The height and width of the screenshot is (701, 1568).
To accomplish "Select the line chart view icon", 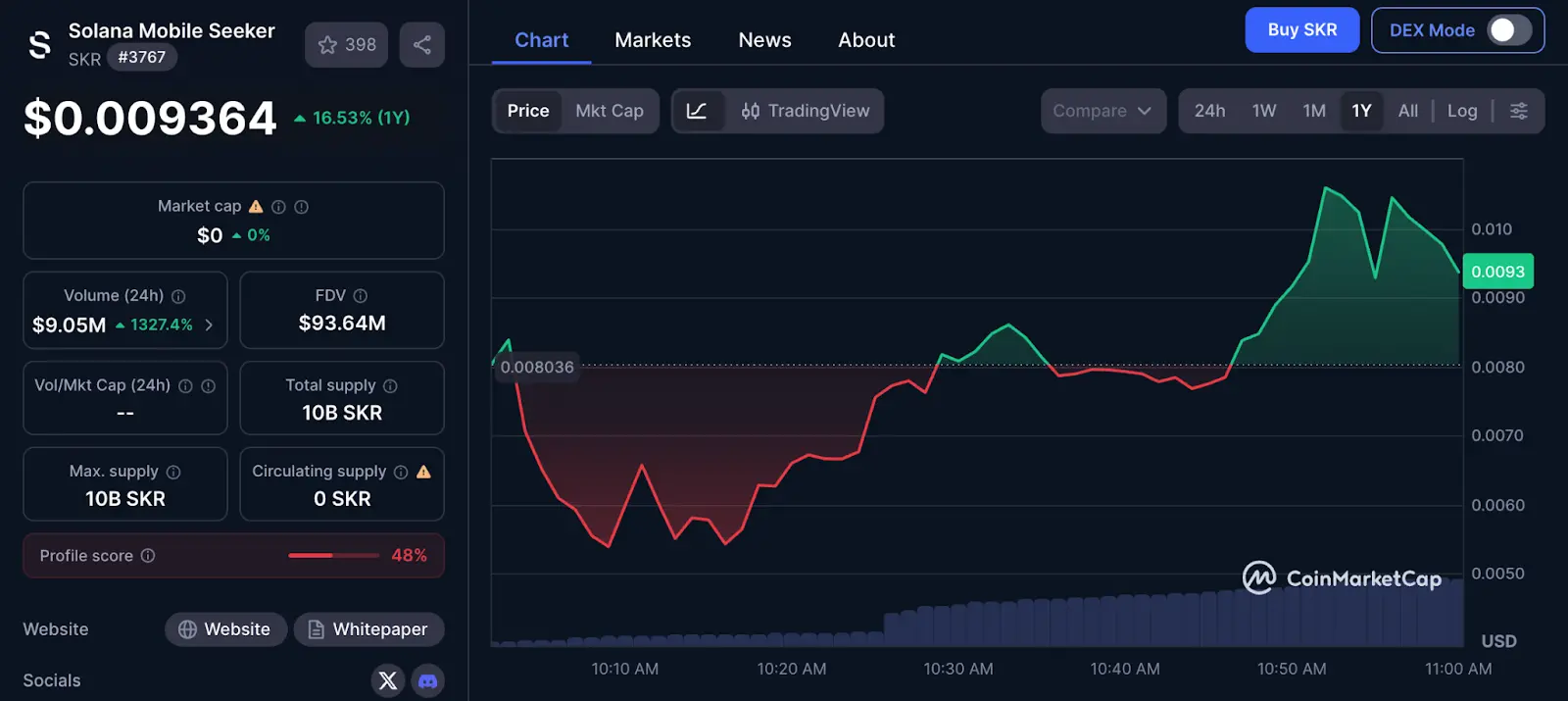I will click(697, 111).
